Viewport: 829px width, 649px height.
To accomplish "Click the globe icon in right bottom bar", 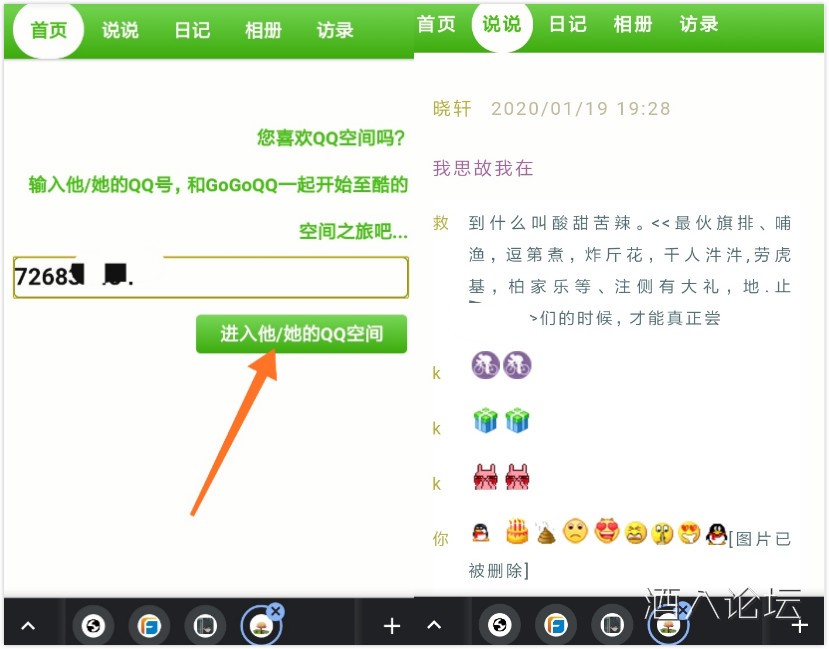I will [499, 626].
